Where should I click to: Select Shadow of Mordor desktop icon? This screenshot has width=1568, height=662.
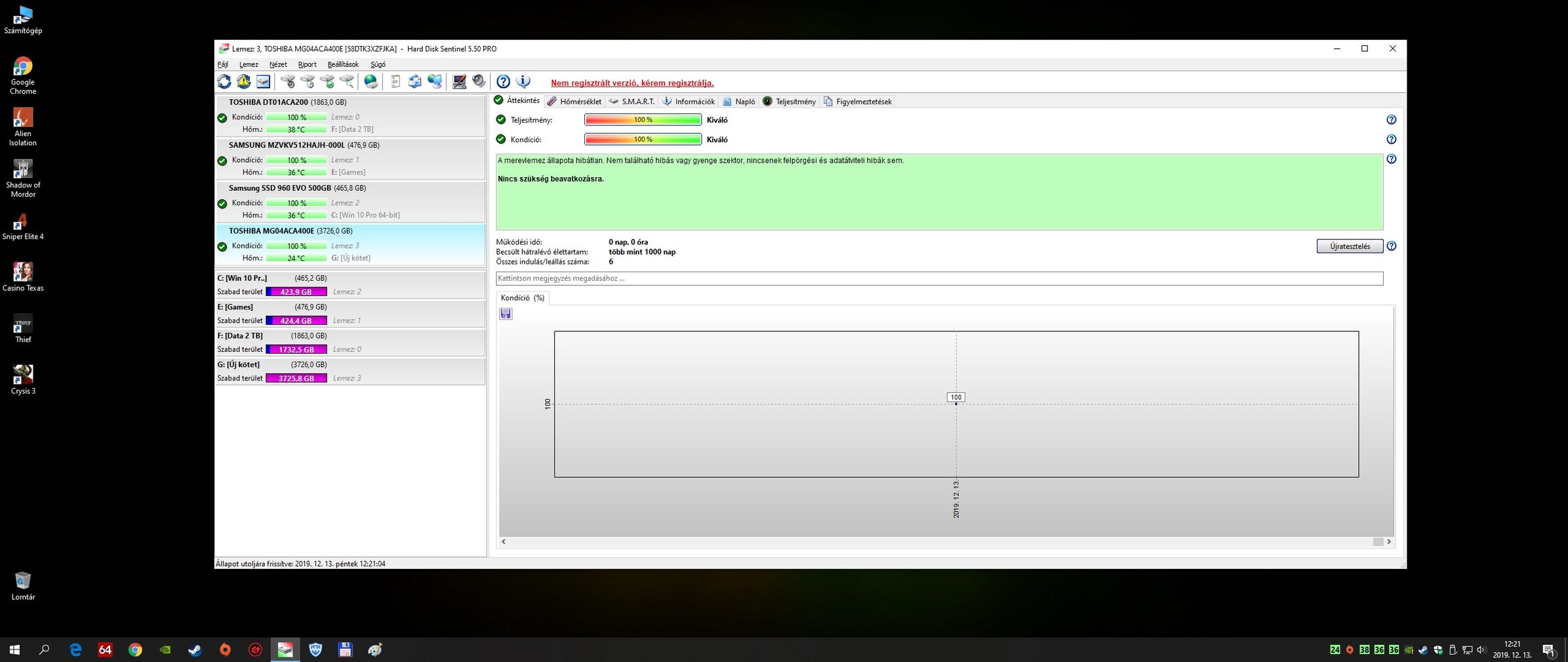click(23, 178)
